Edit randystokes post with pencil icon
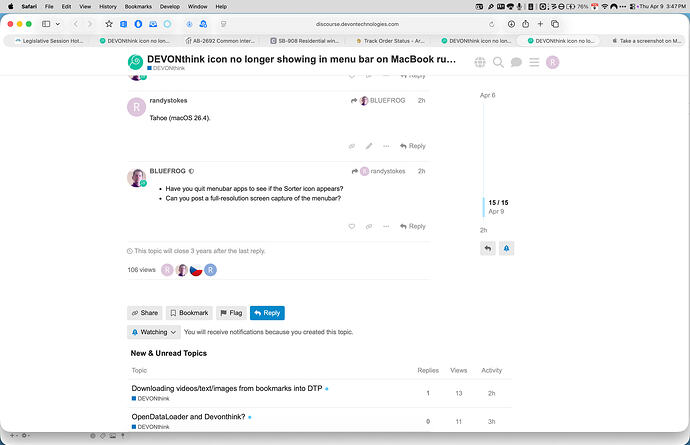 [368, 146]
